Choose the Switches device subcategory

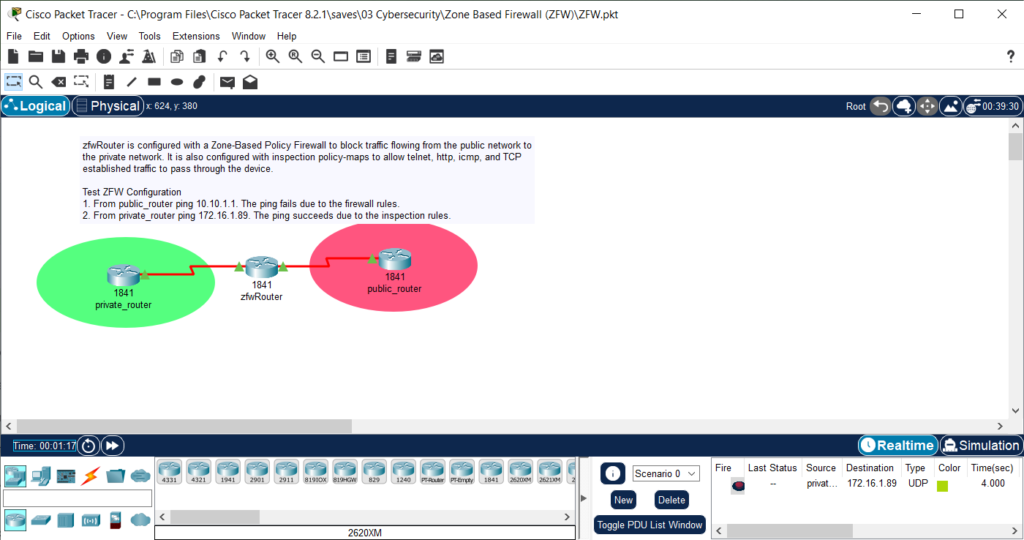pyautogui.click(x=41, y=520)
